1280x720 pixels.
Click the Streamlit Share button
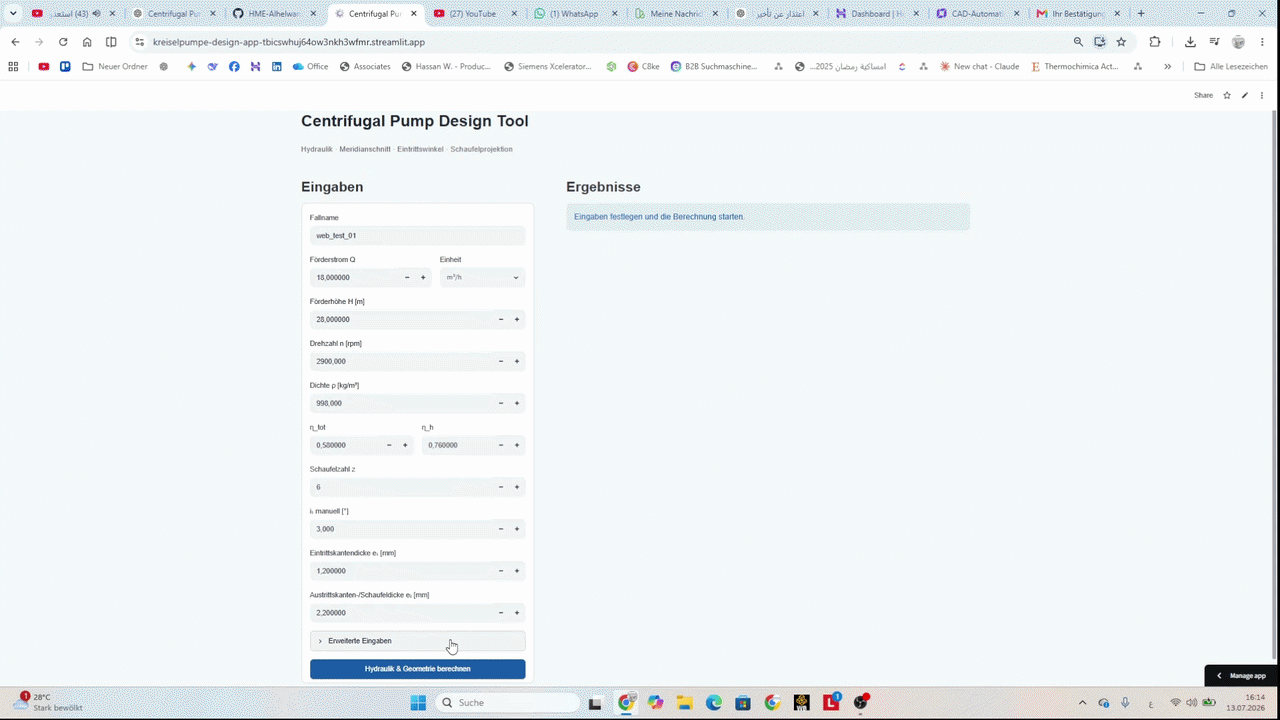tap(1203, 95)
